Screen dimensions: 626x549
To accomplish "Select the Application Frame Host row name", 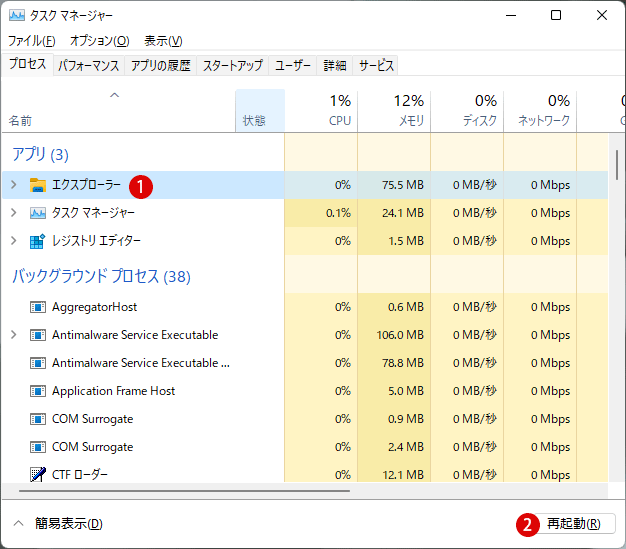I will pos(113,391).
